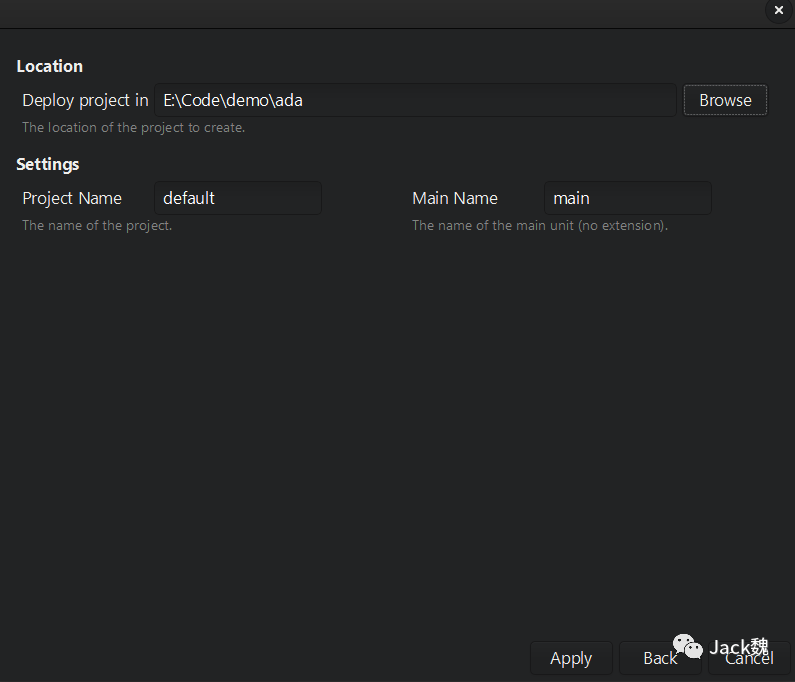Image resolution: width=795 pixels, height=682 pixels.
Task: Focus the Deploy project in path field
Action: [415, 100]
